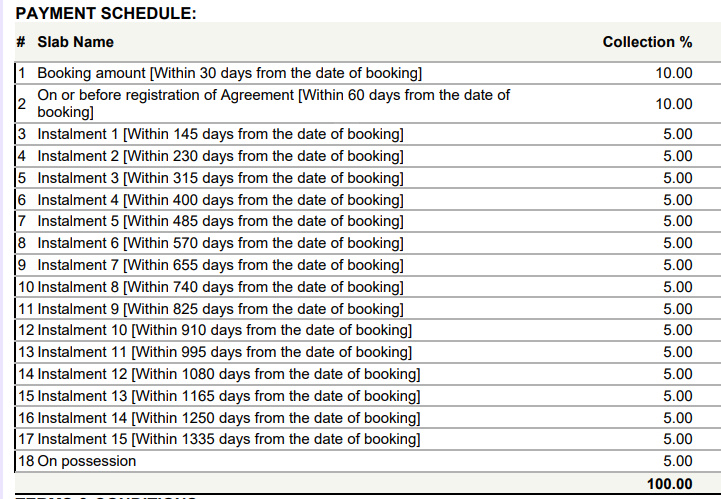Click the PAYMENT SCHEDULE heading
Screen dimensions: 721x499
106,13
